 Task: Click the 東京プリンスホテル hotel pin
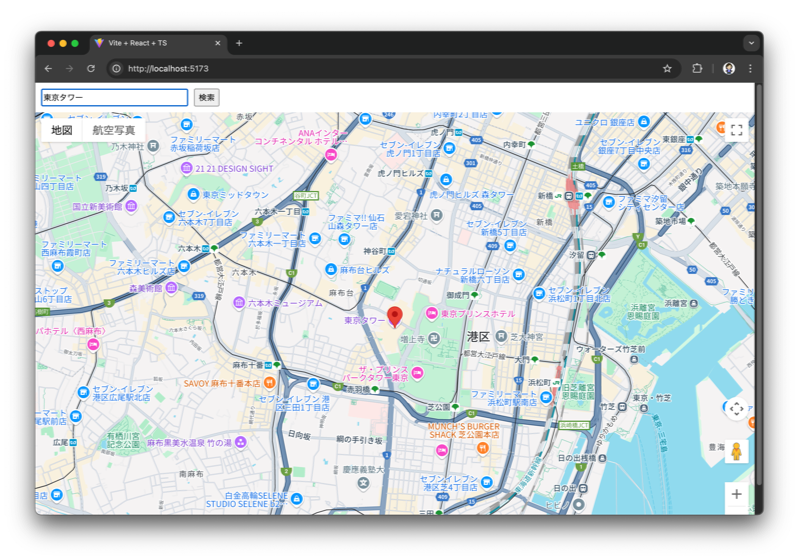coord(432,314)
